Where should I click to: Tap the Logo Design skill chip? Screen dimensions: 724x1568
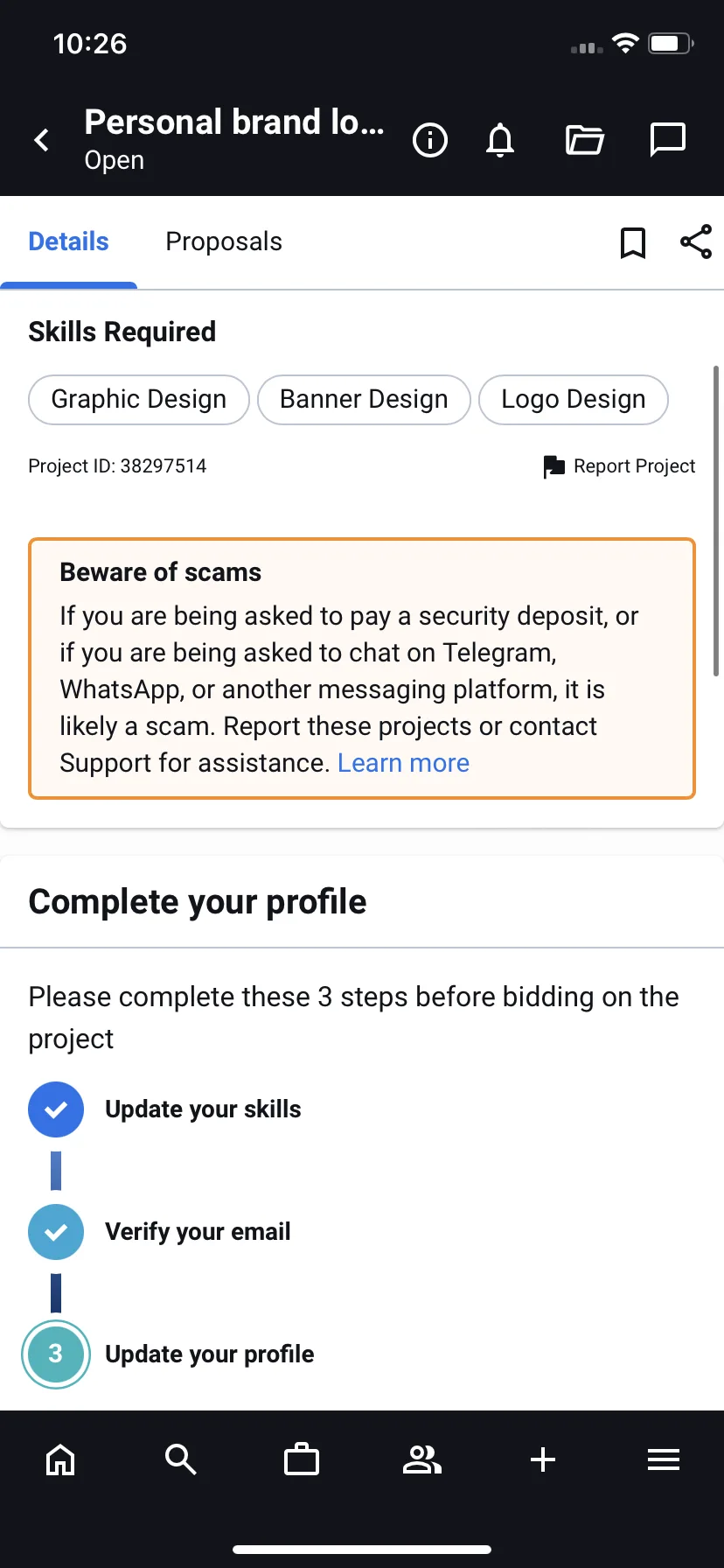(x=574, y=400)
